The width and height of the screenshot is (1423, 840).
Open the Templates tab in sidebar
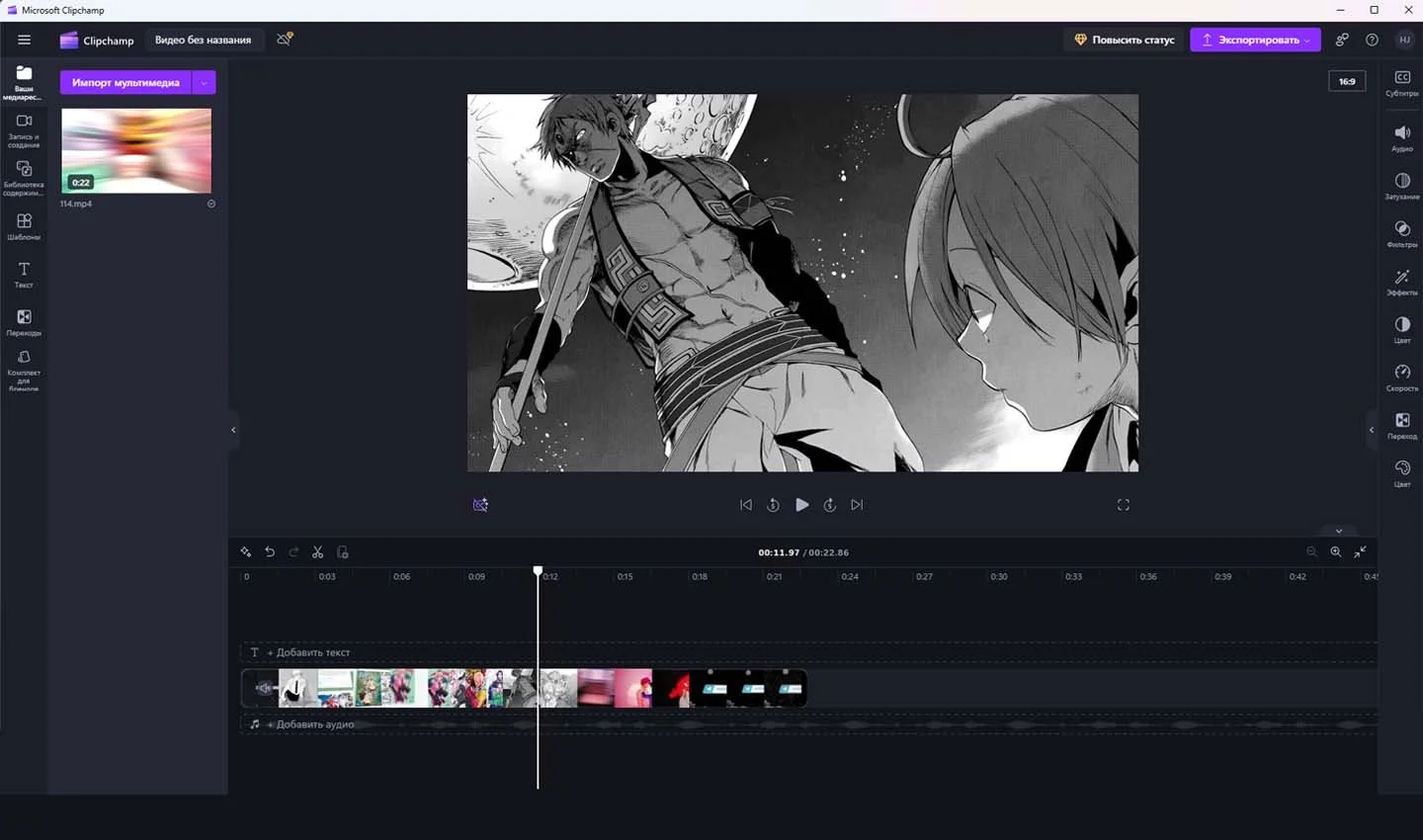[24, 226]
